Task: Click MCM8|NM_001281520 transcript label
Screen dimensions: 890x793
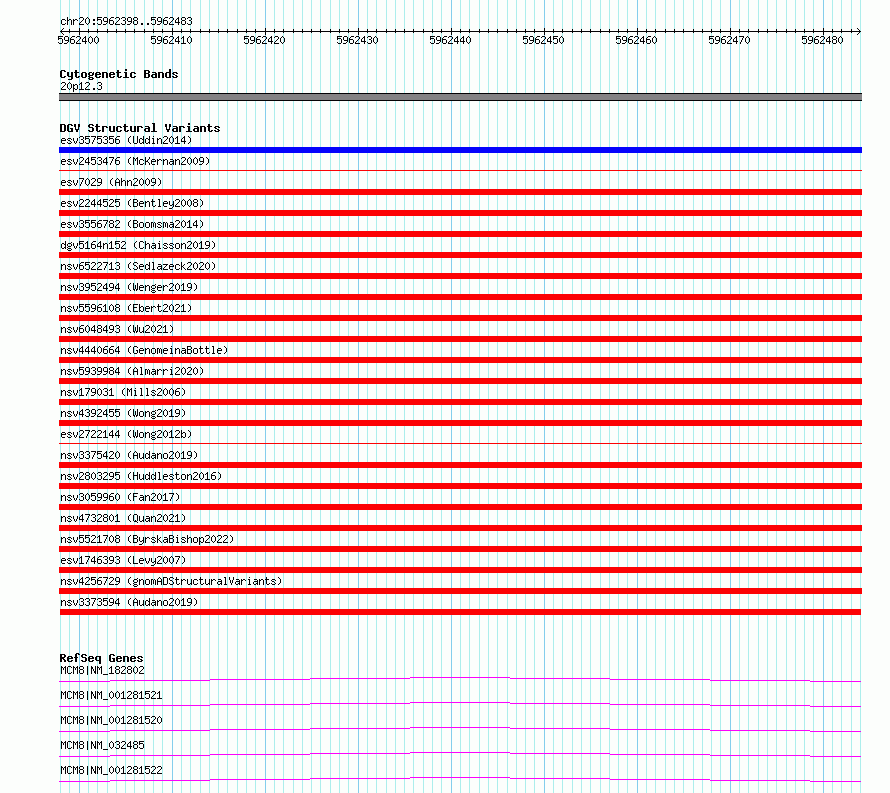Action: click(111, 720)
